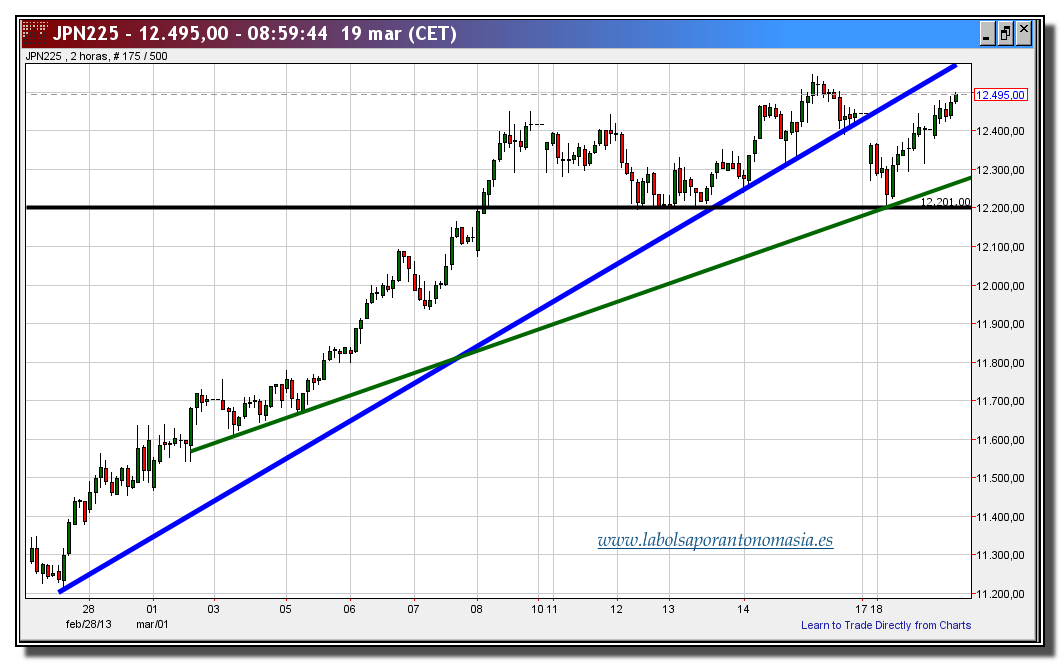Click the 28 date axis label
1060x662 pixels.
pyautogui.click(x=89, y=609)
